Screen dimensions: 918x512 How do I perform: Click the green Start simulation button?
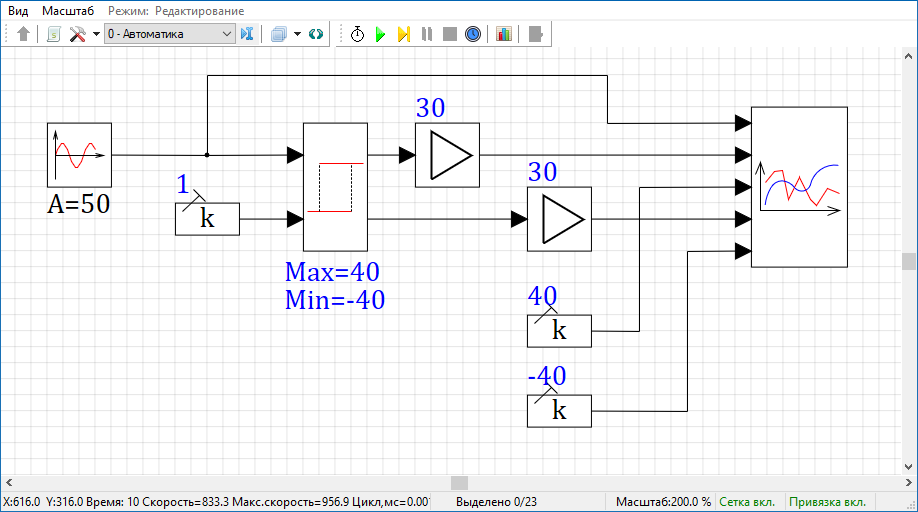pyautogui.click(x=380, y=34)
